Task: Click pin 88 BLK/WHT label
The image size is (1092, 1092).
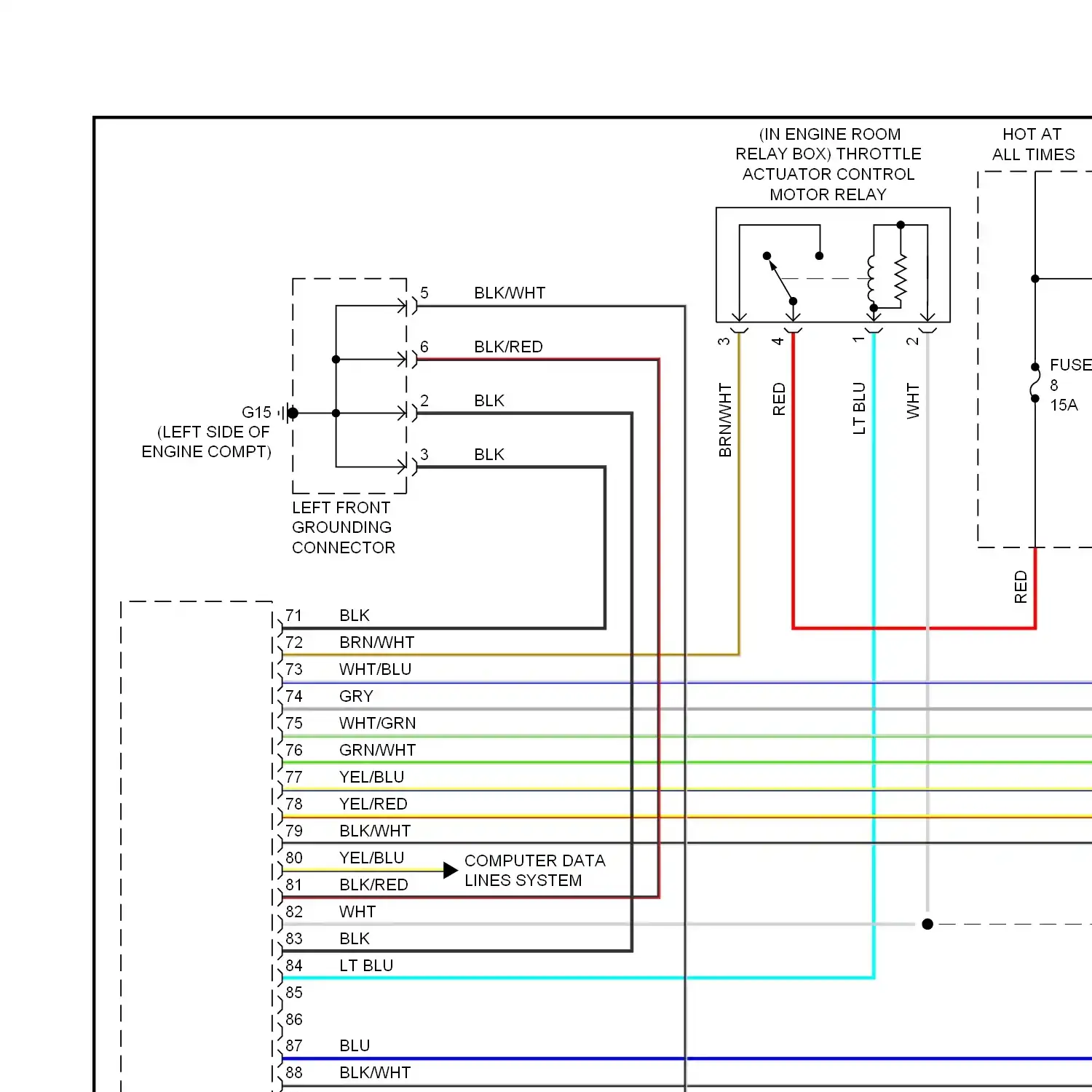Action: coord(375,1073)
